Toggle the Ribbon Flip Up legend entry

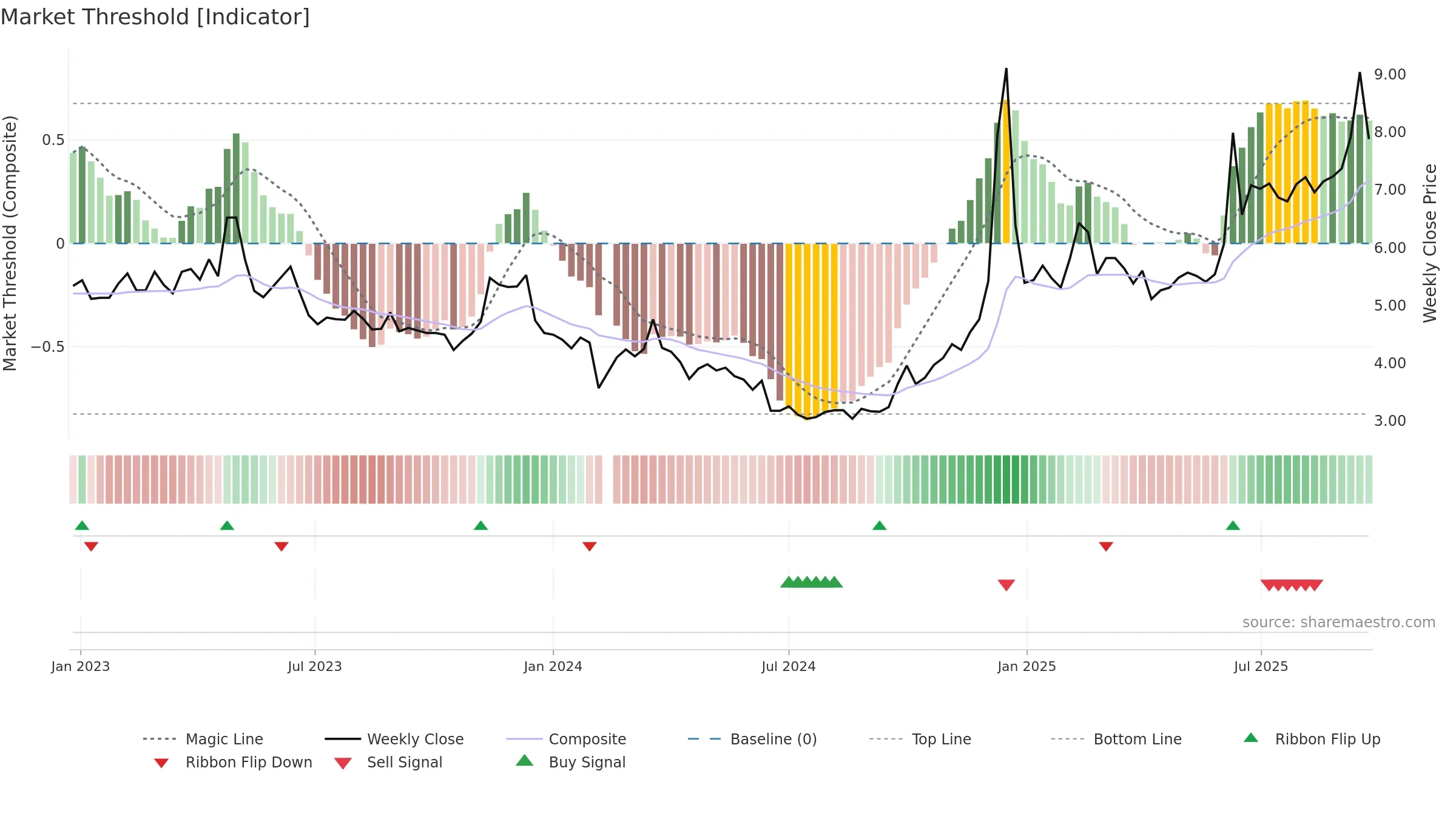point(1312,739)
